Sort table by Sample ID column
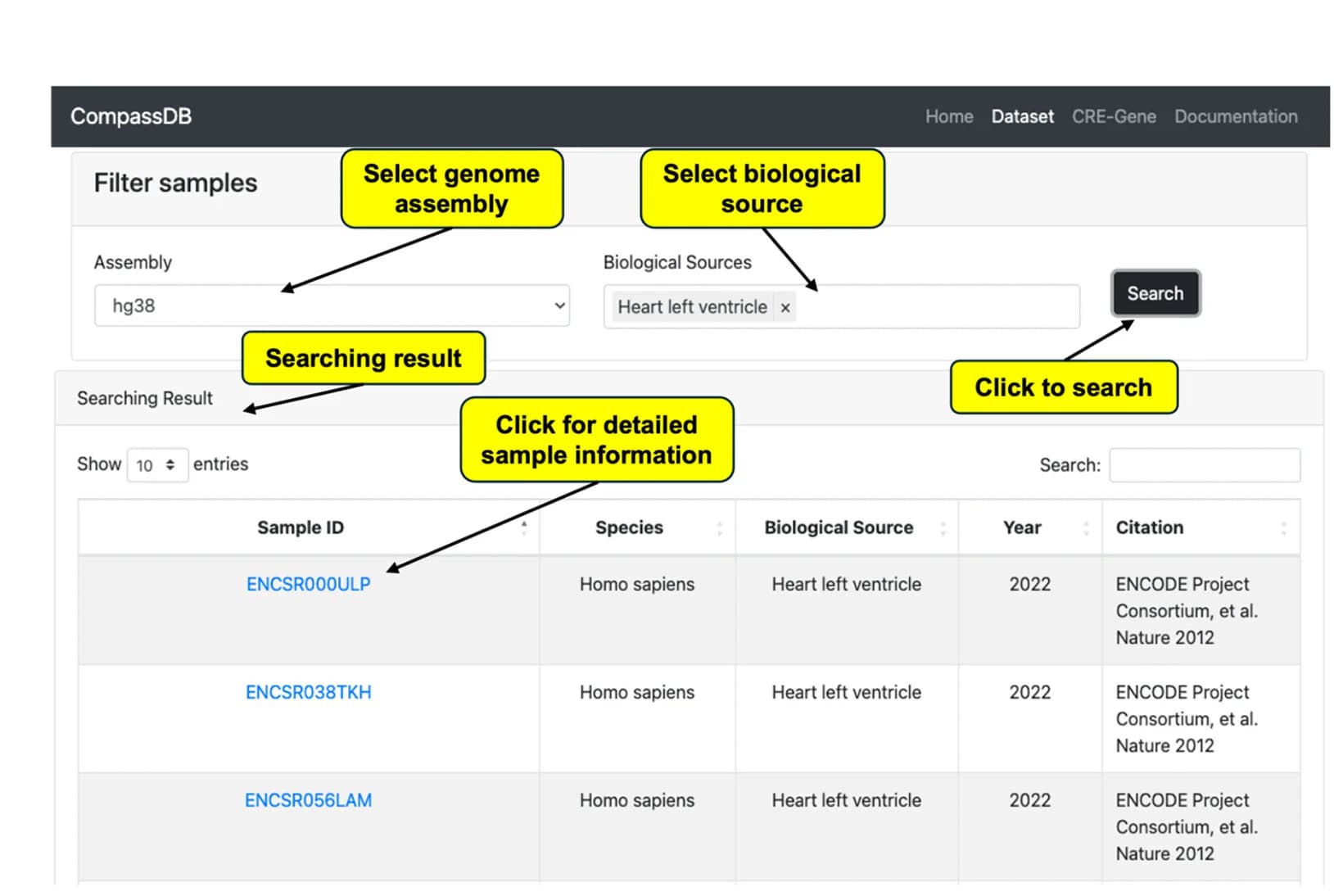 (308, 527)
